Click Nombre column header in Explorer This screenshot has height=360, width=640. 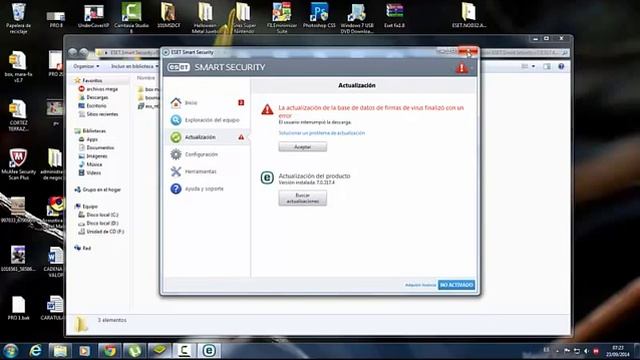pyautogui.click(x=146, y=78)
